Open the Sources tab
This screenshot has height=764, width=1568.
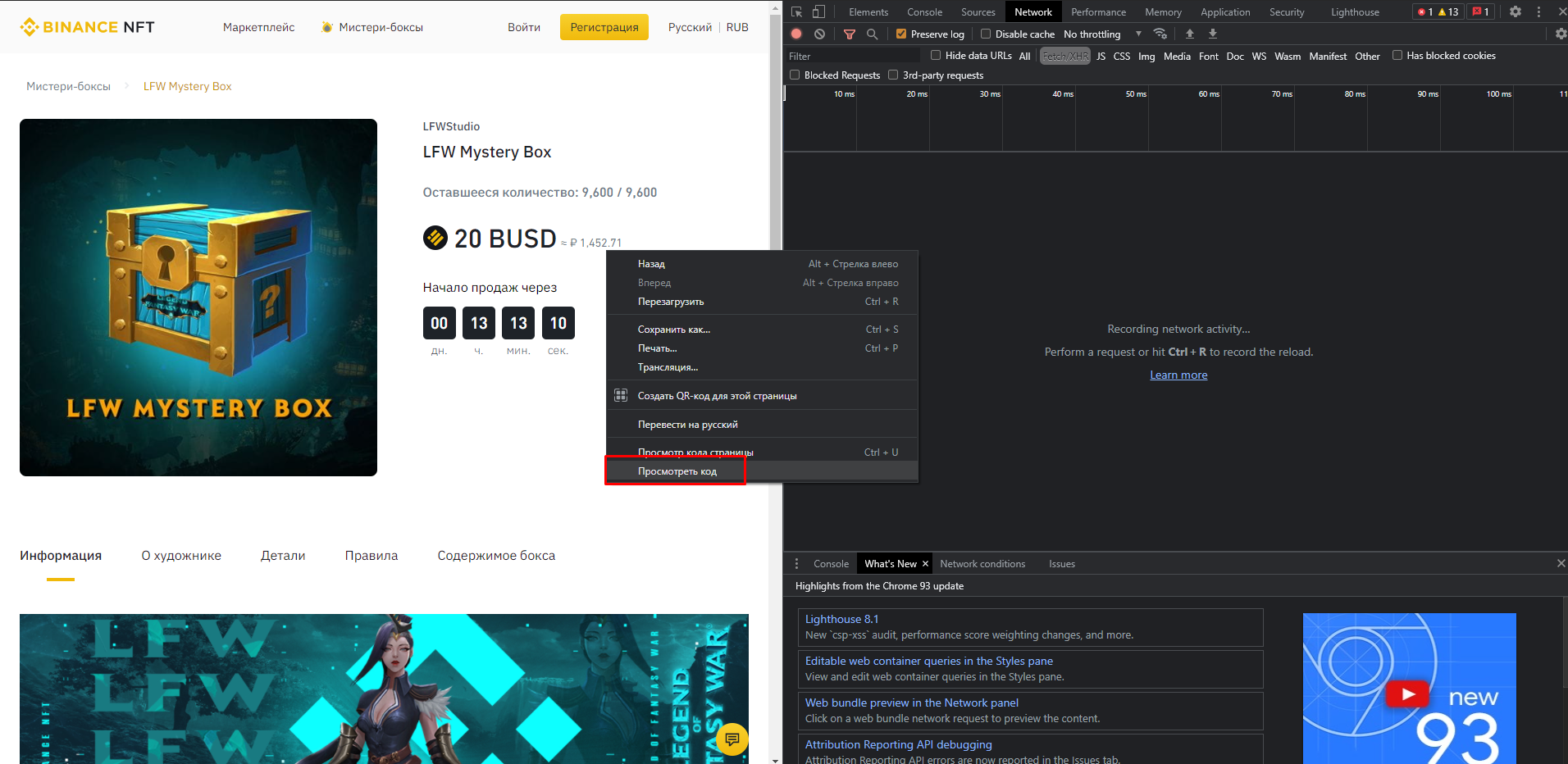point(978,11)
